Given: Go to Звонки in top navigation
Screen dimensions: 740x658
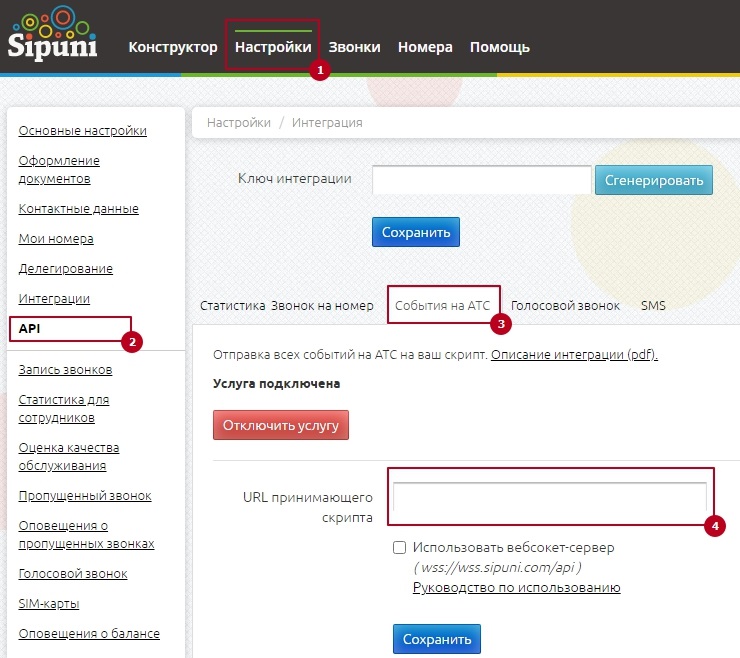Looking at the screenshot, I should pyautogui.click(x=354, y=47).
